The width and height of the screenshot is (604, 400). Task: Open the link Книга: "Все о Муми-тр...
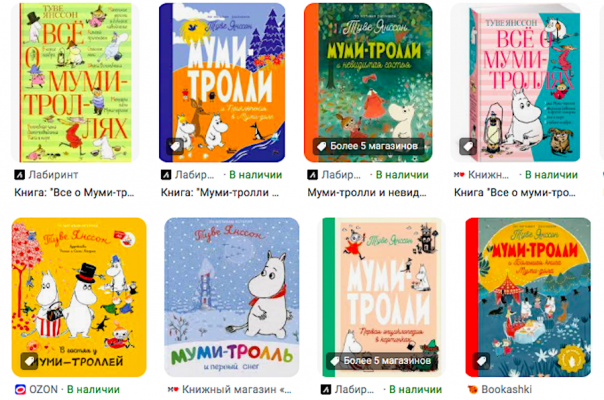pos(74,192)
